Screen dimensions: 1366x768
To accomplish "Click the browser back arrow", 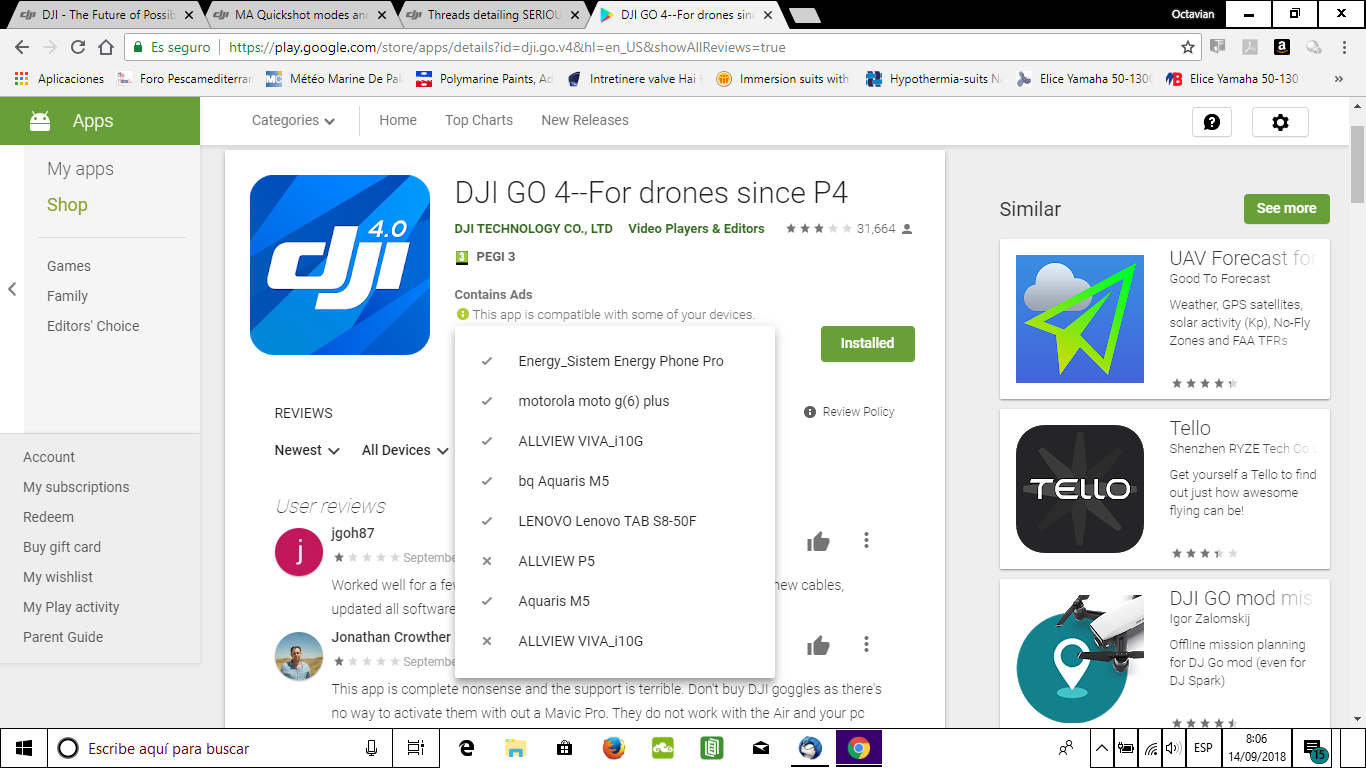I will pyautogui.click(x=22, y=47).
